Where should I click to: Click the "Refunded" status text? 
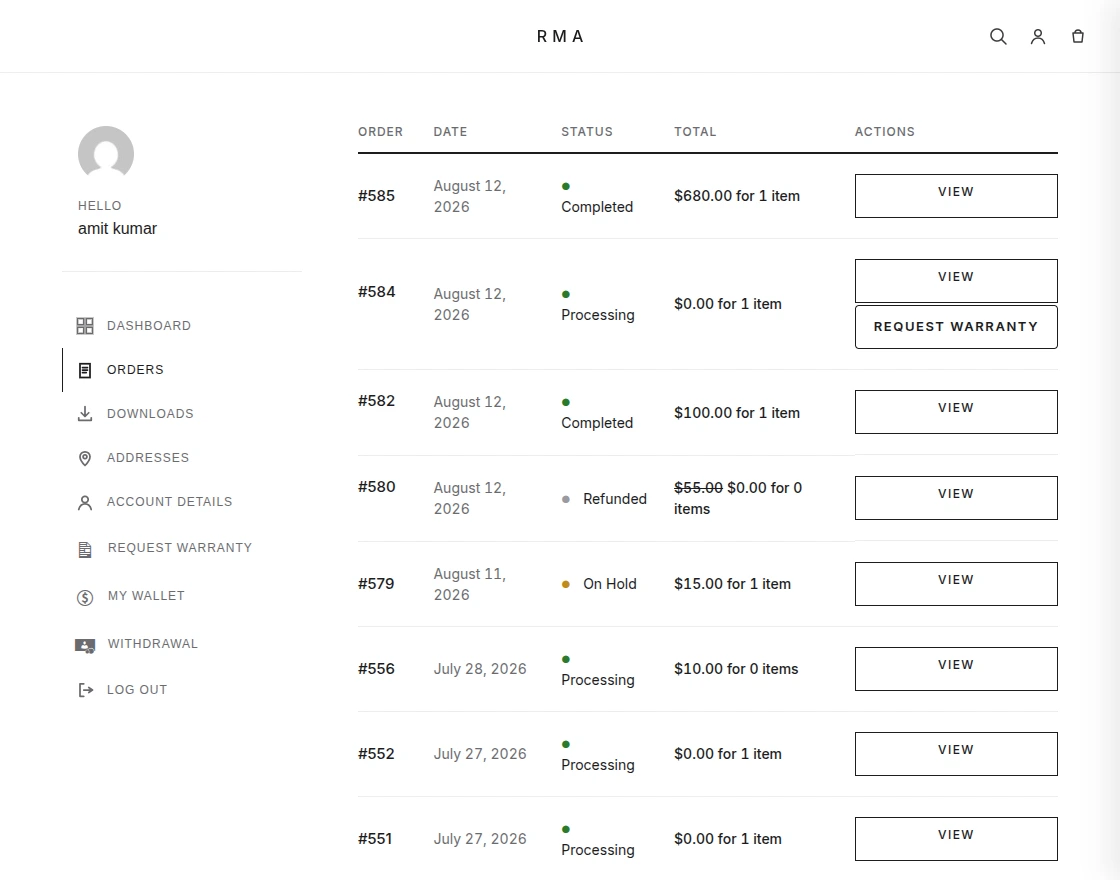tap(614, 499)
